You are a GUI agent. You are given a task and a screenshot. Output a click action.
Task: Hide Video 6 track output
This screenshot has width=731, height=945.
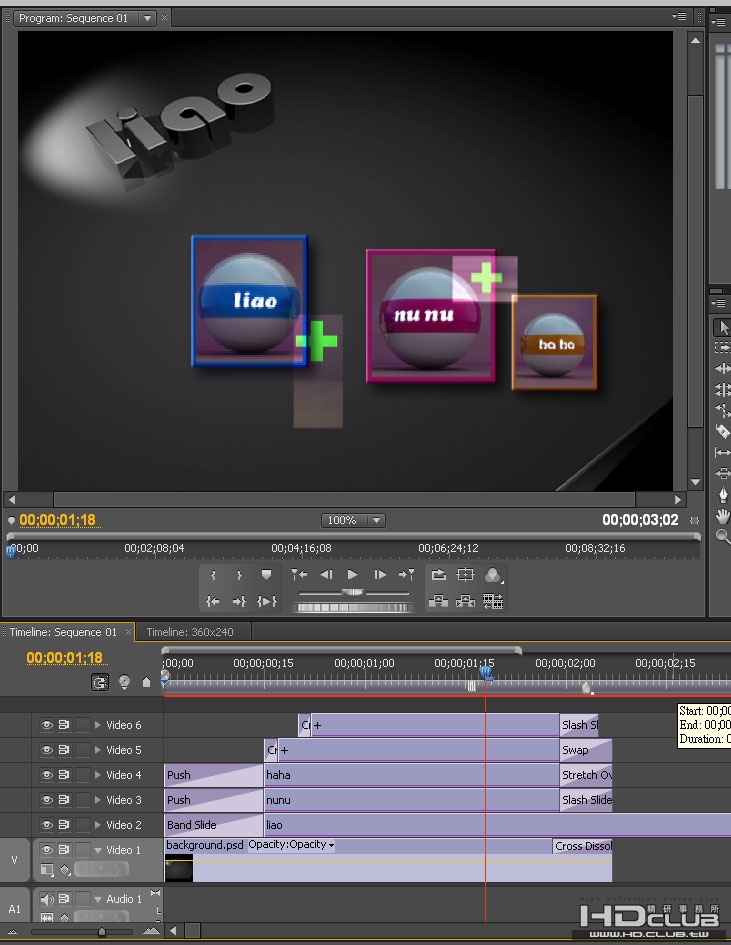coord(46,725)
